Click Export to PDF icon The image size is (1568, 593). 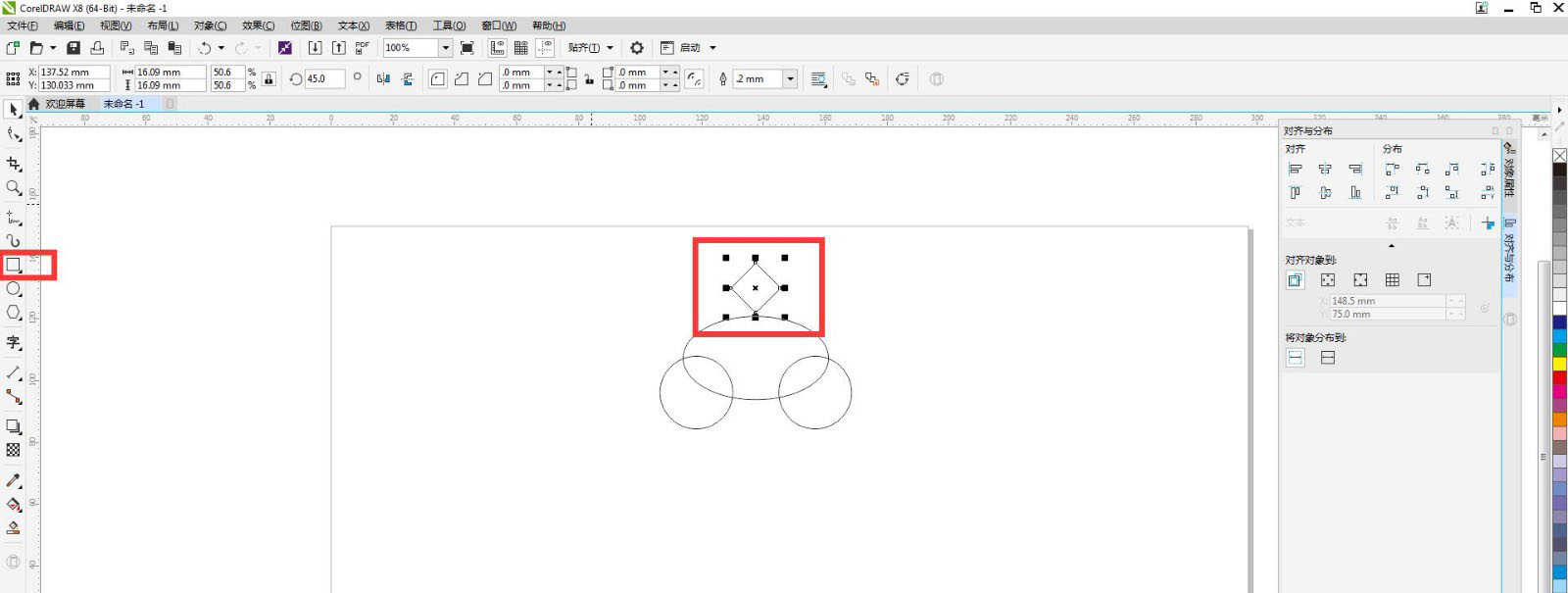click(362, 47)
